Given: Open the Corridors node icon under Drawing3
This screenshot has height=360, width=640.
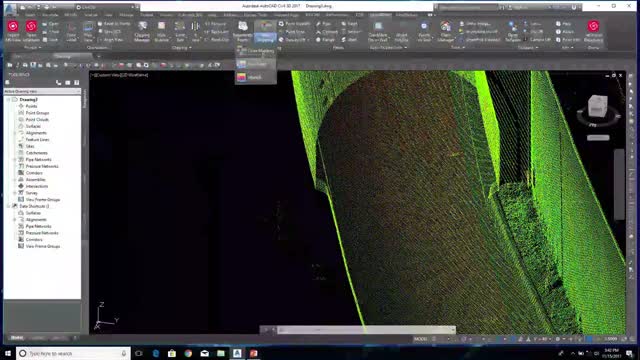Looking at the screenshot, I should pos(21,173).
